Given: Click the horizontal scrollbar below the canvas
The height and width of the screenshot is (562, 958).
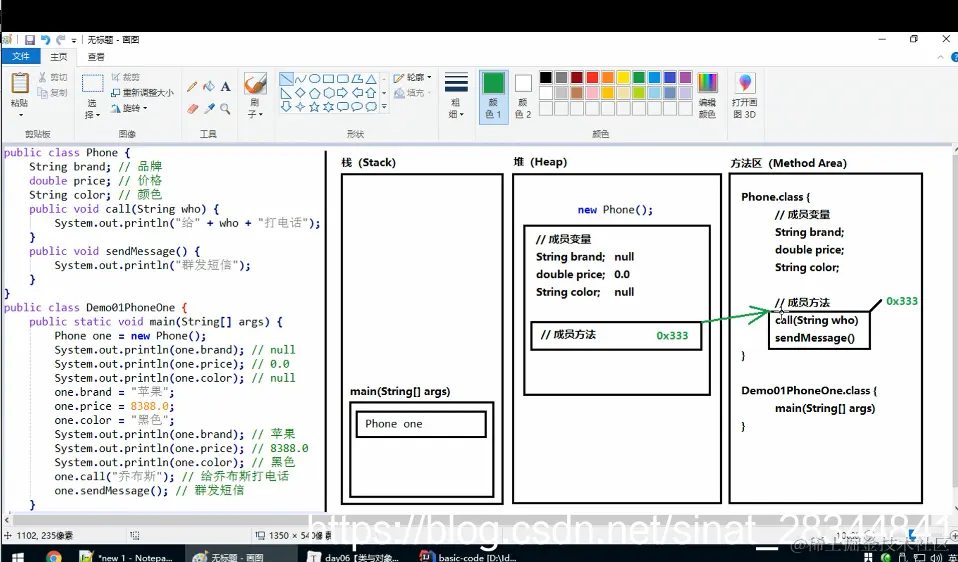Looking at the screenshot, I should tap(474, 520).
